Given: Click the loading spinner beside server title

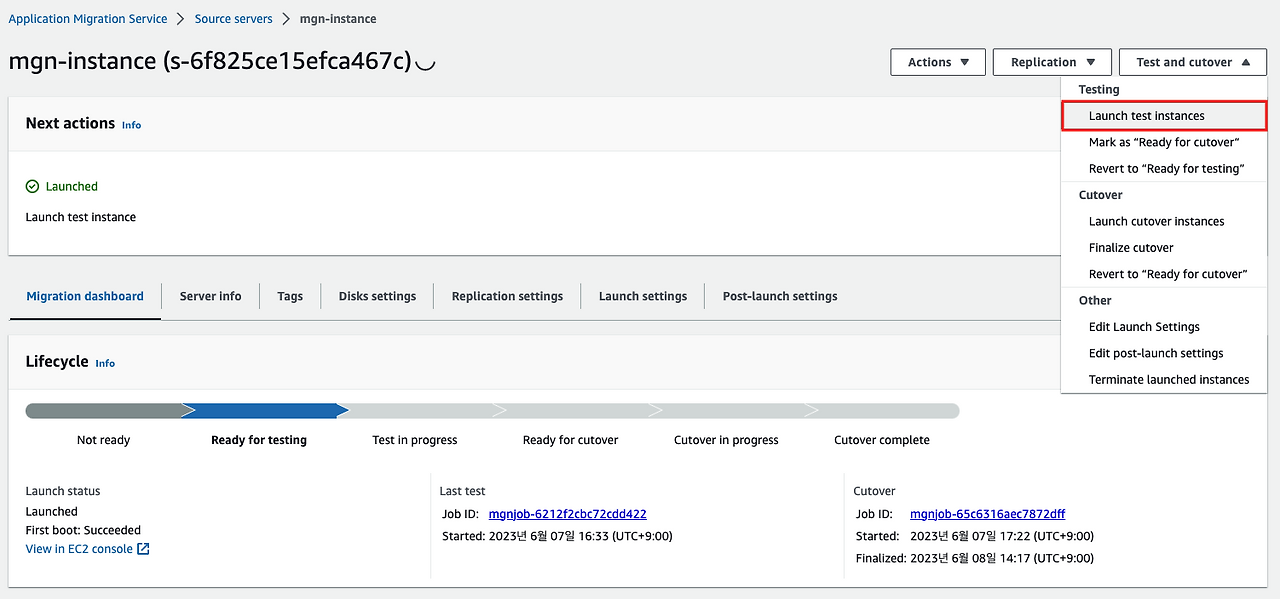Looking at the screenshot, I should click(x=425, y=62).
